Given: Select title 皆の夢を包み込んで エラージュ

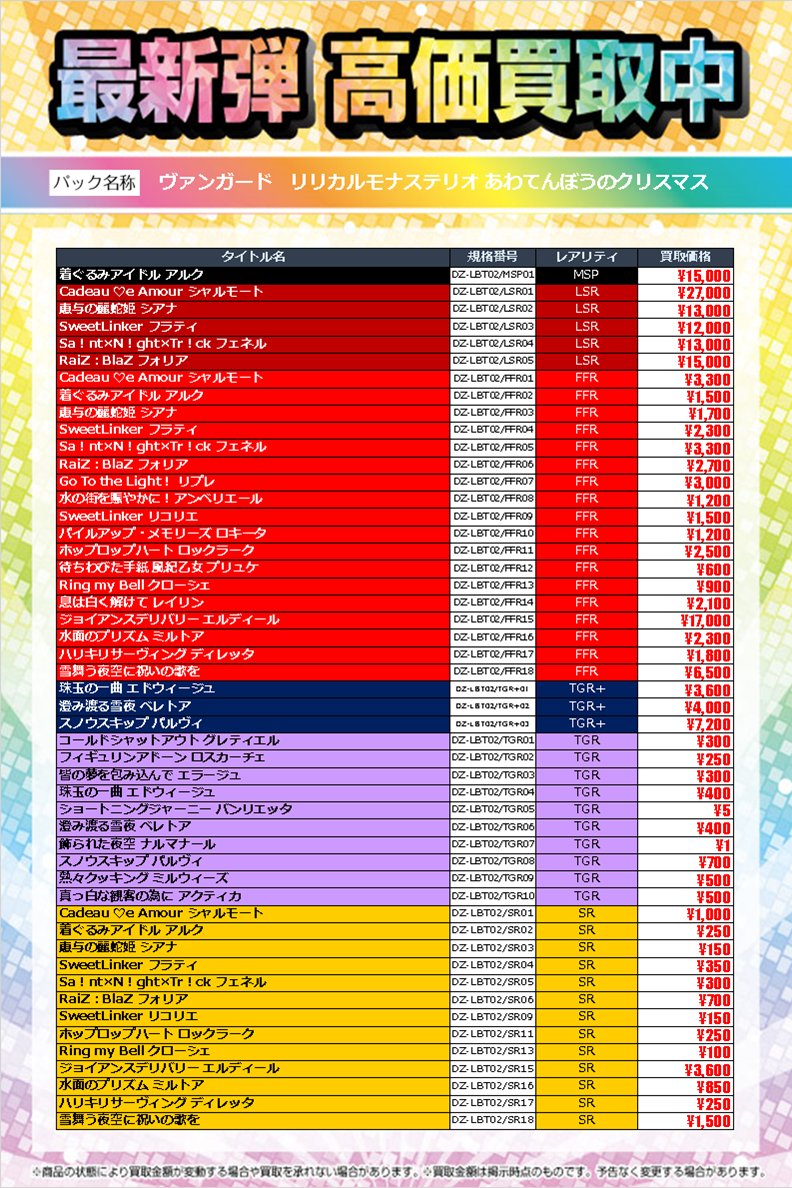Looking at the screenshot, I should pos(149,775).
